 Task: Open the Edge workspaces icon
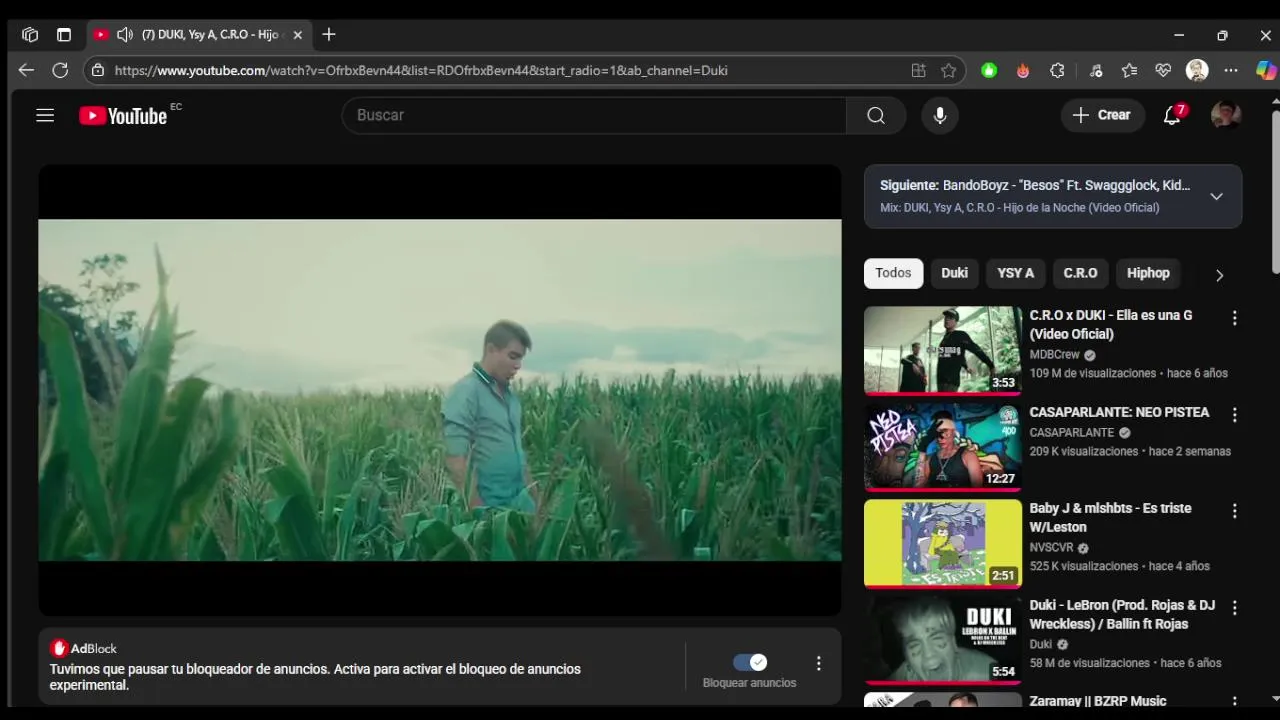30,35
